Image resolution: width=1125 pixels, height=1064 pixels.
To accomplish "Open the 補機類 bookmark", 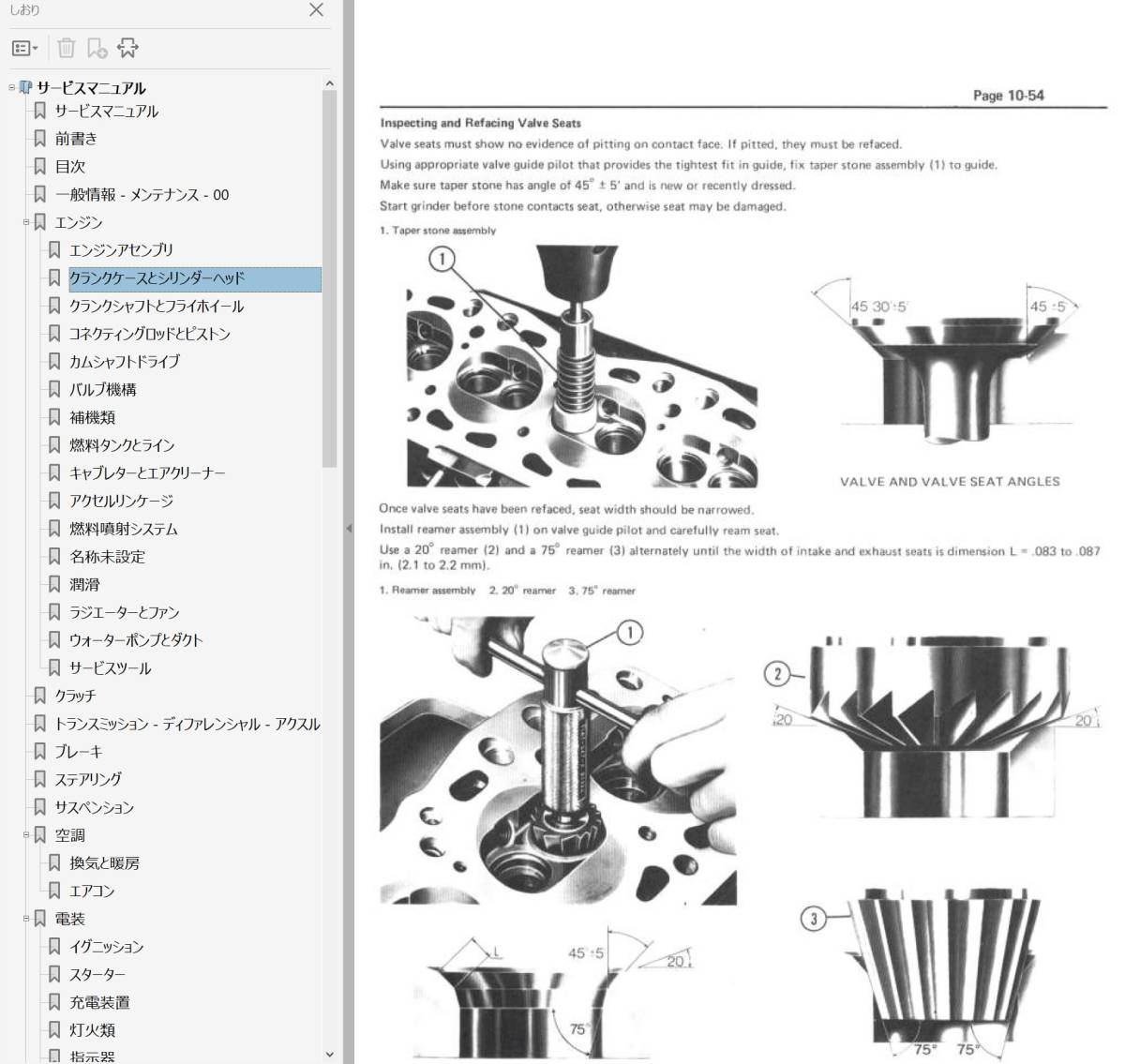I will point(93,417).
